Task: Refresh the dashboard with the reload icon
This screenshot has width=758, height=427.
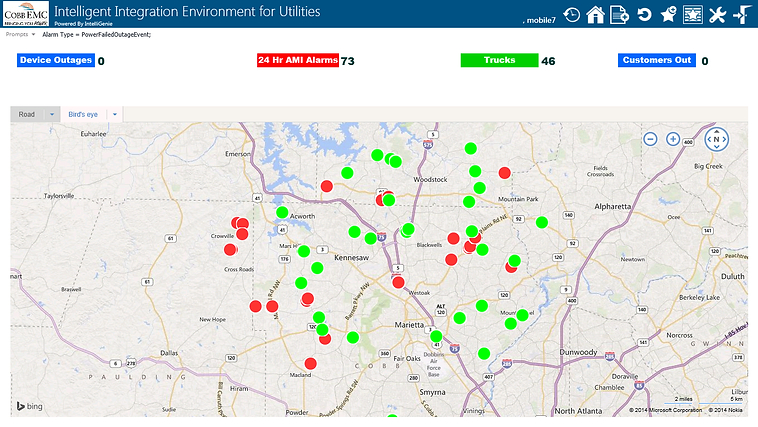Action: pyautogui.click(x=645, y=14)
